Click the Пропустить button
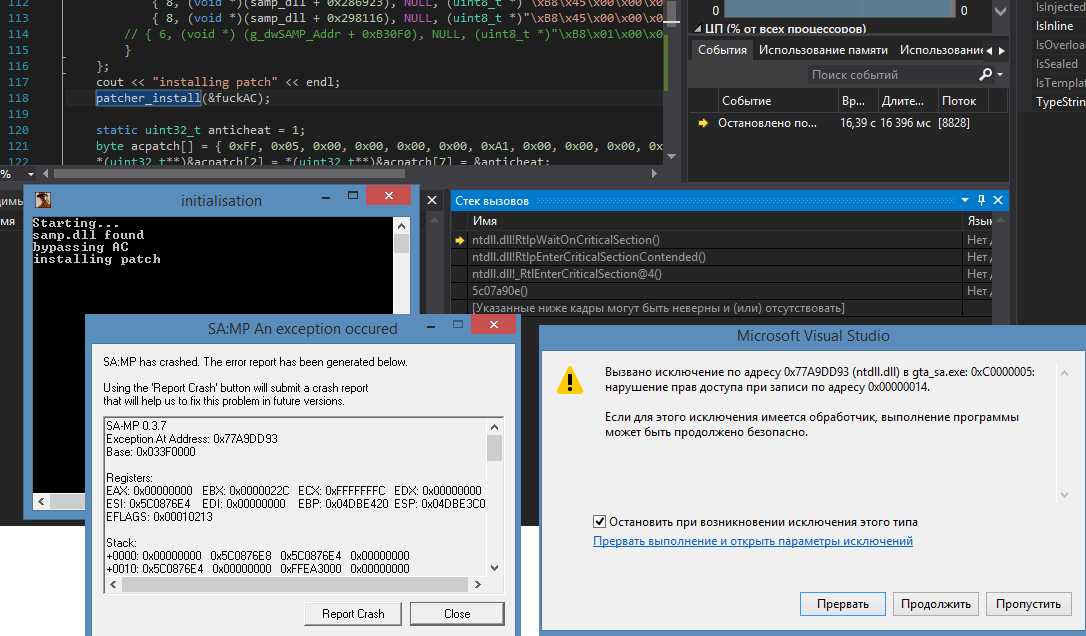The width and height of the screenshot is (1086, 636). click(x=1029, y=604)
